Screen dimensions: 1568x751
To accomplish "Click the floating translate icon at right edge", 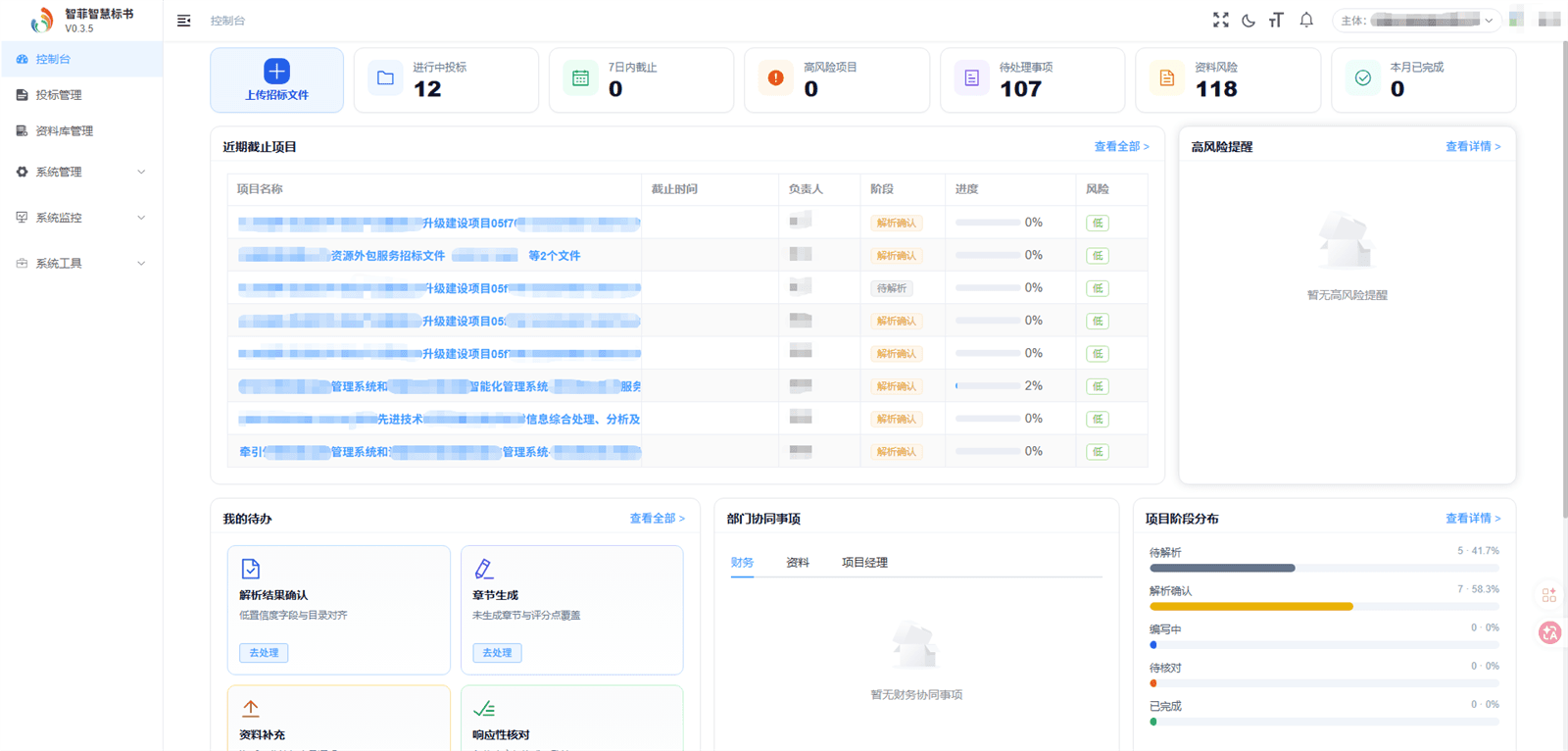I will tap(1549, 632).
